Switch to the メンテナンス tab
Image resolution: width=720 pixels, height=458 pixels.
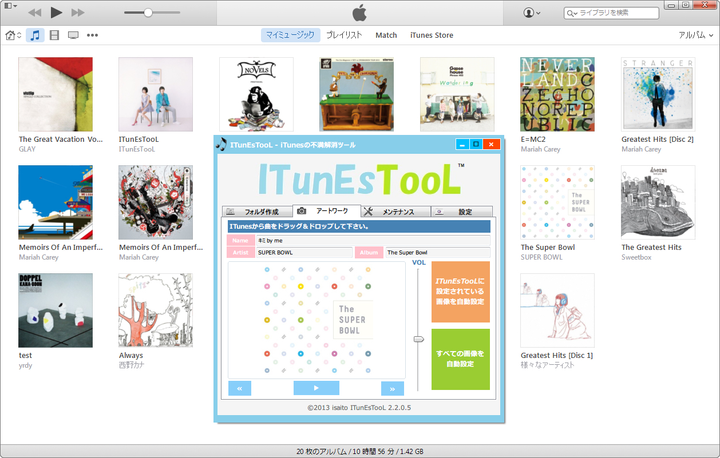(x=396, y=212)
